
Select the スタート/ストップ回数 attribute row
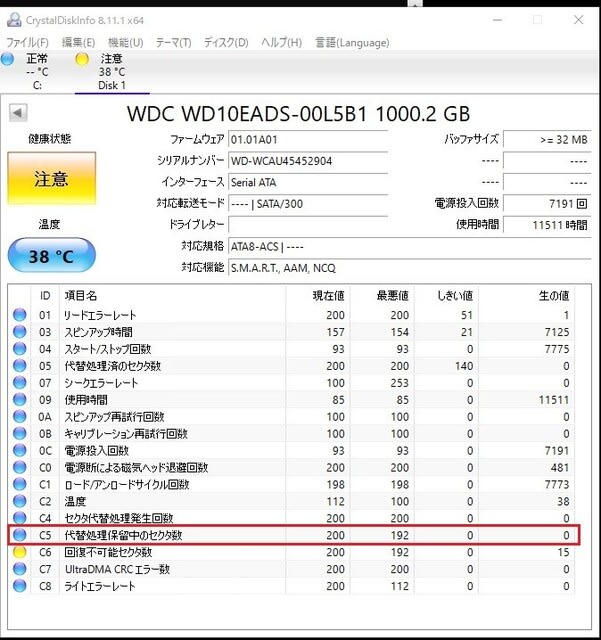click(292, 349)
